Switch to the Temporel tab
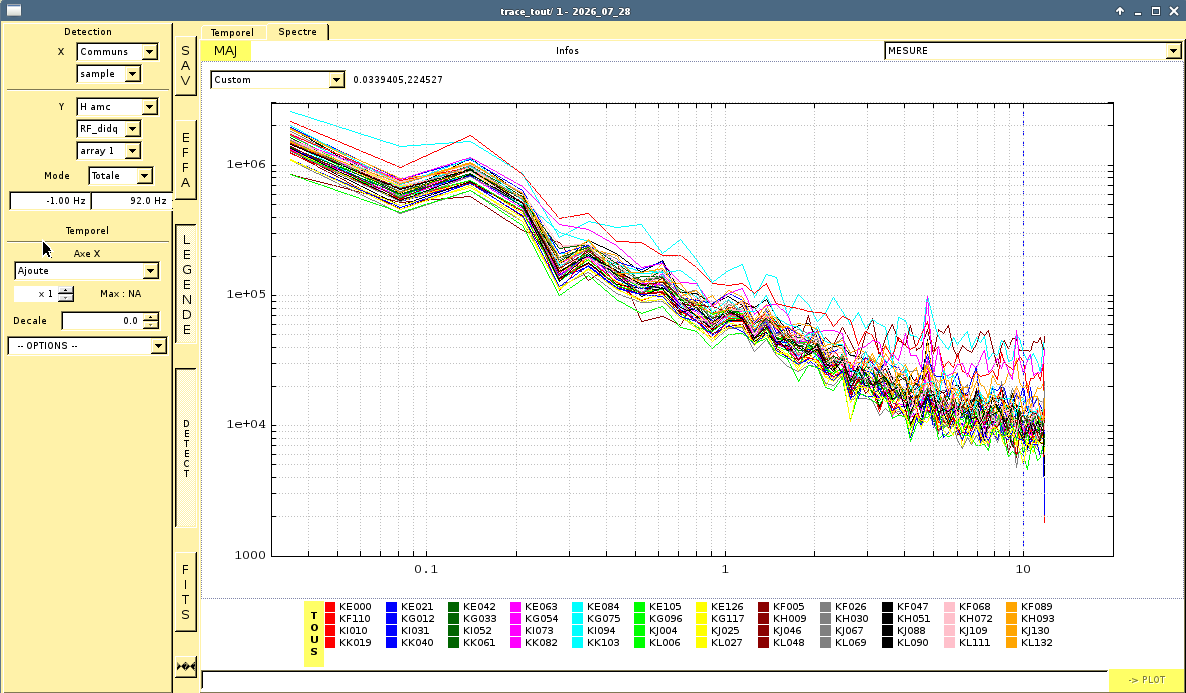This screenshot has width=1186, height=693. point(232,33)
